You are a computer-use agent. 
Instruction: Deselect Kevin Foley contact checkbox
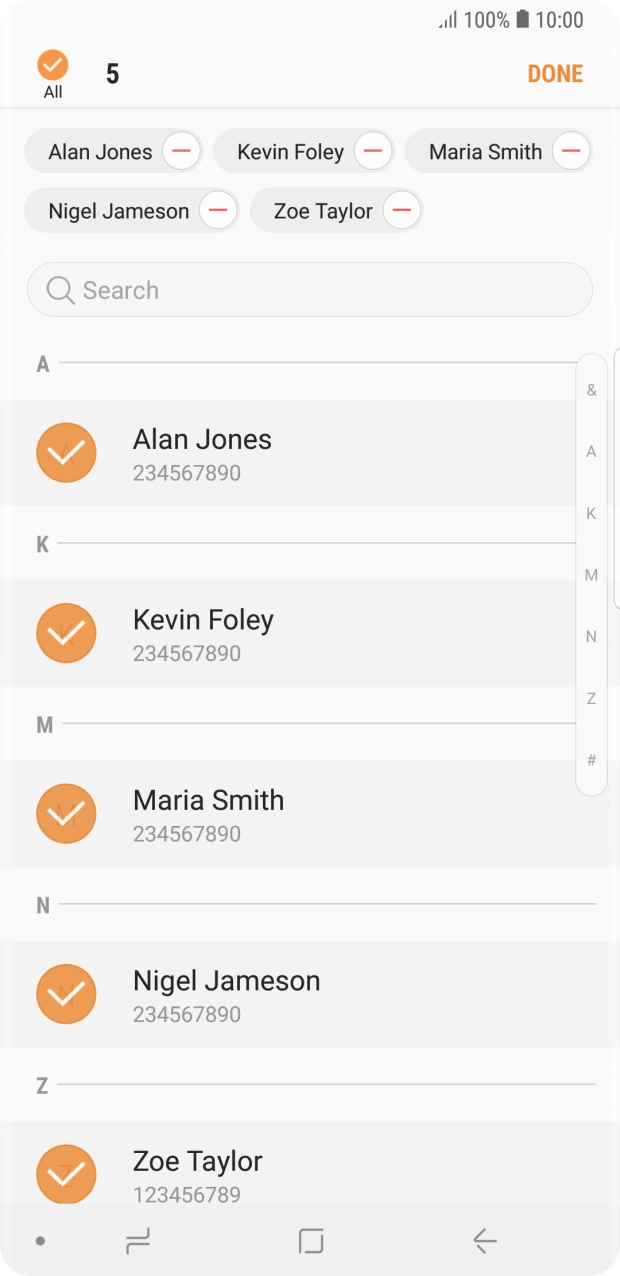click(x=66, y=633)
